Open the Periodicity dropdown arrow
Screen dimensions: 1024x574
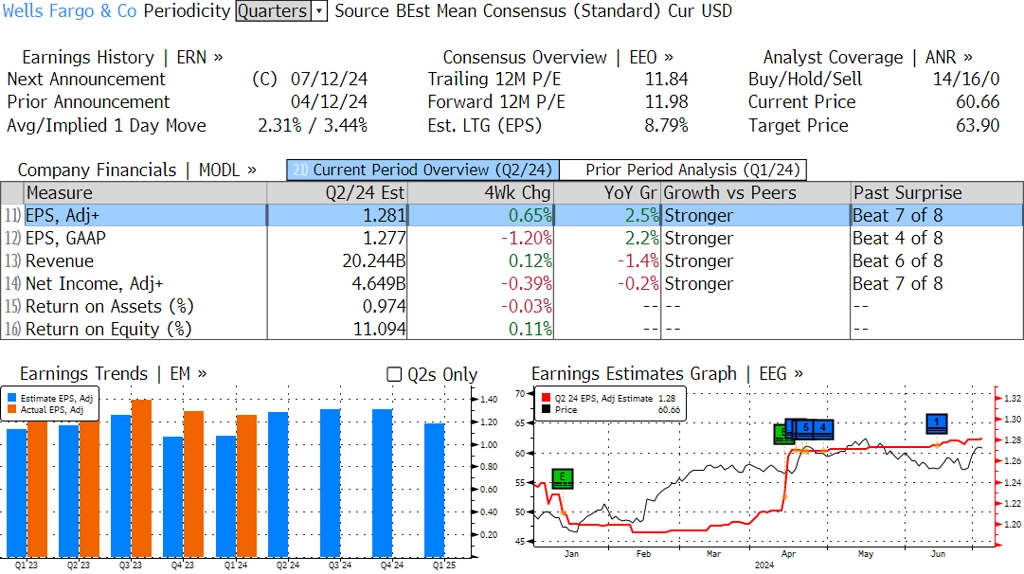[319, 11]
